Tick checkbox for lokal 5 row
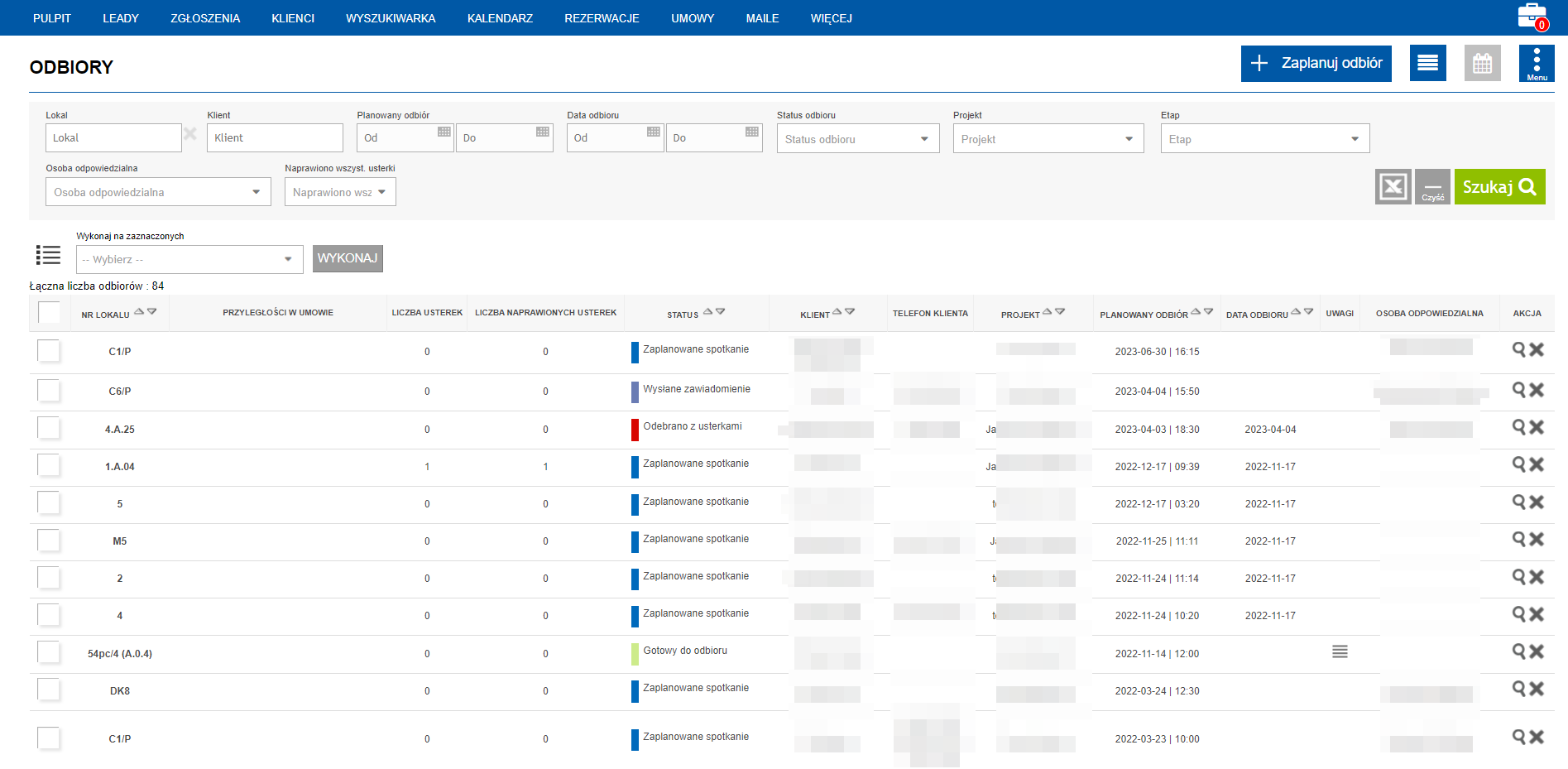 49,502
